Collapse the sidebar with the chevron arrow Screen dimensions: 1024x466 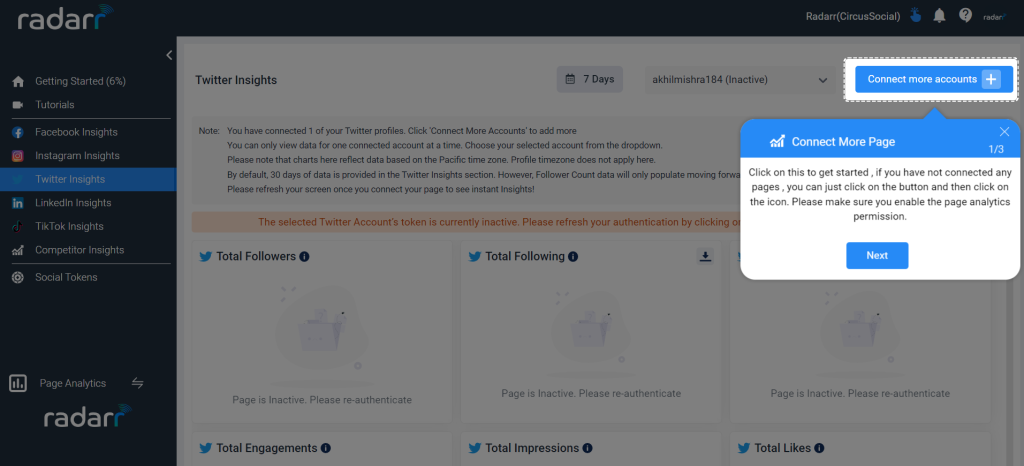(x=169, y=55)
